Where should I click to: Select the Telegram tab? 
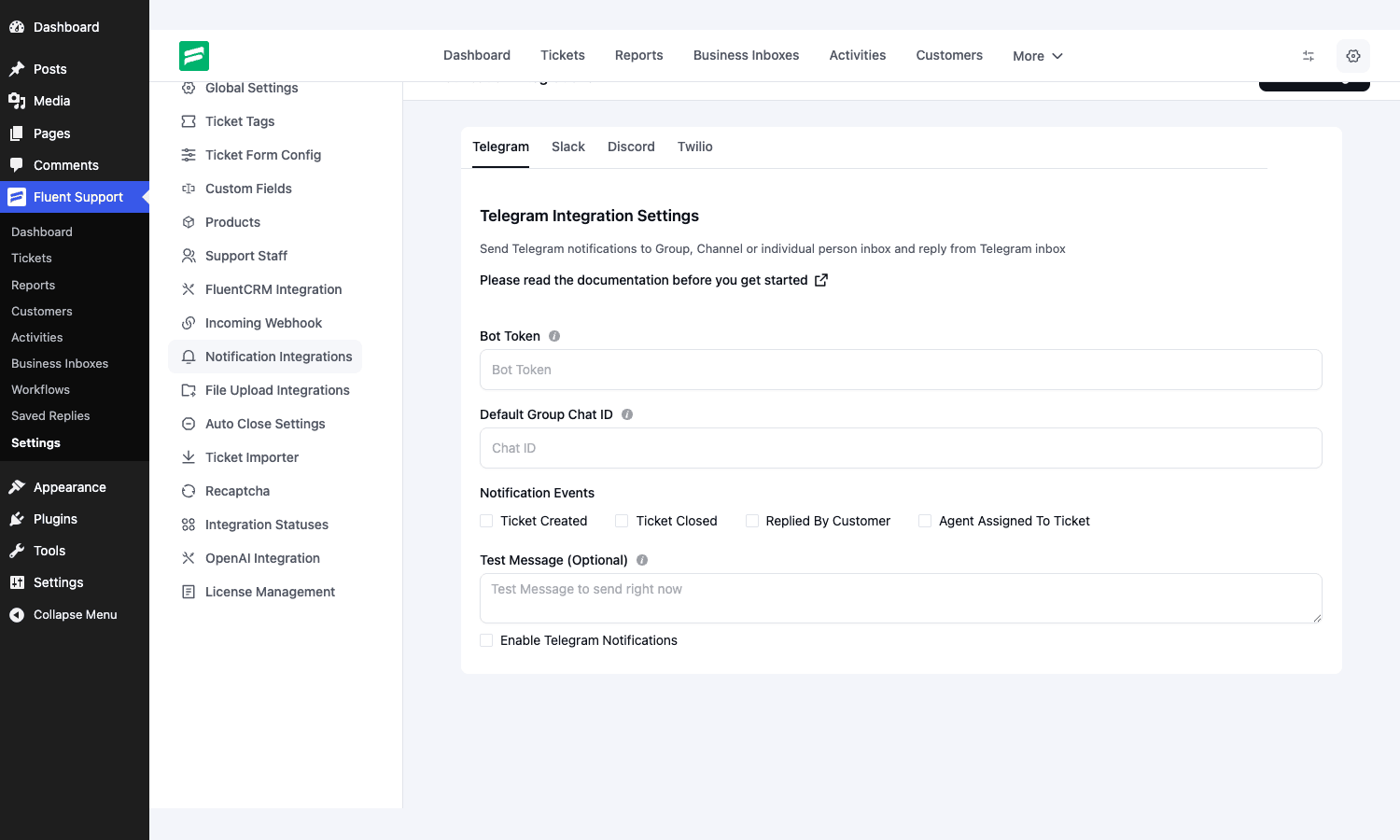coord(500,147)
